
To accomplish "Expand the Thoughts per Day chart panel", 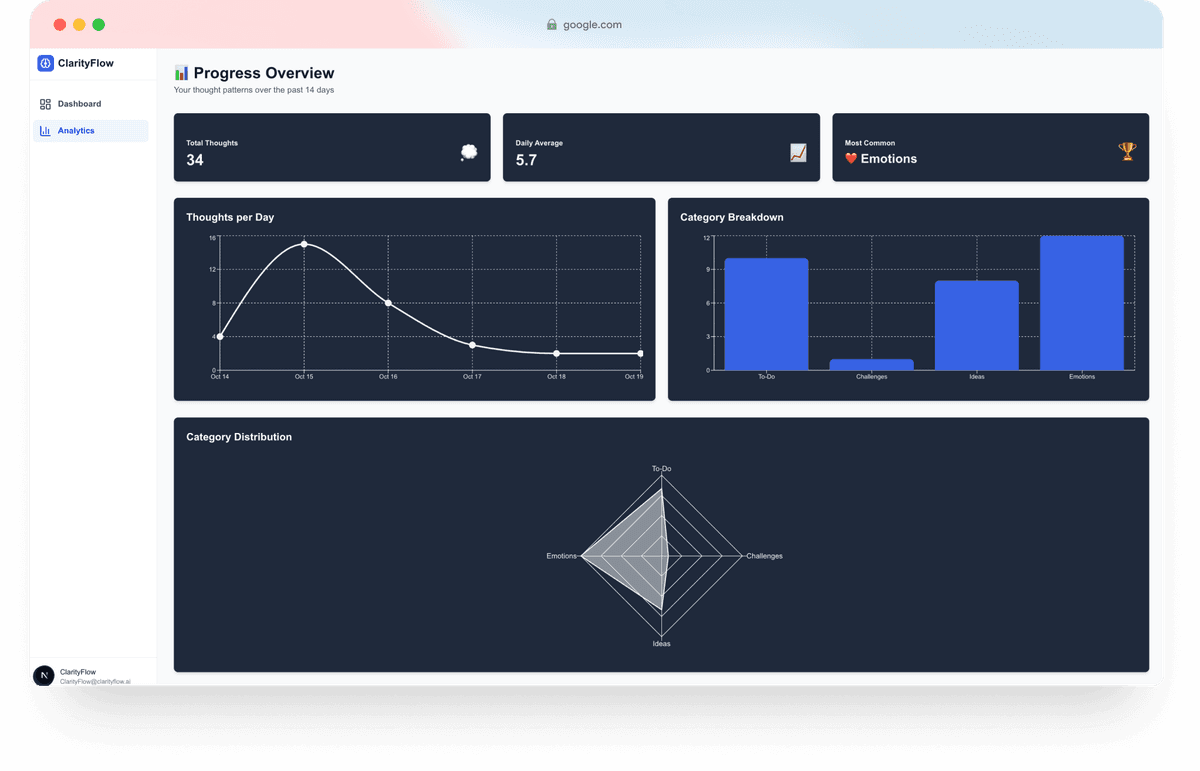I will [x=414, y=298].
